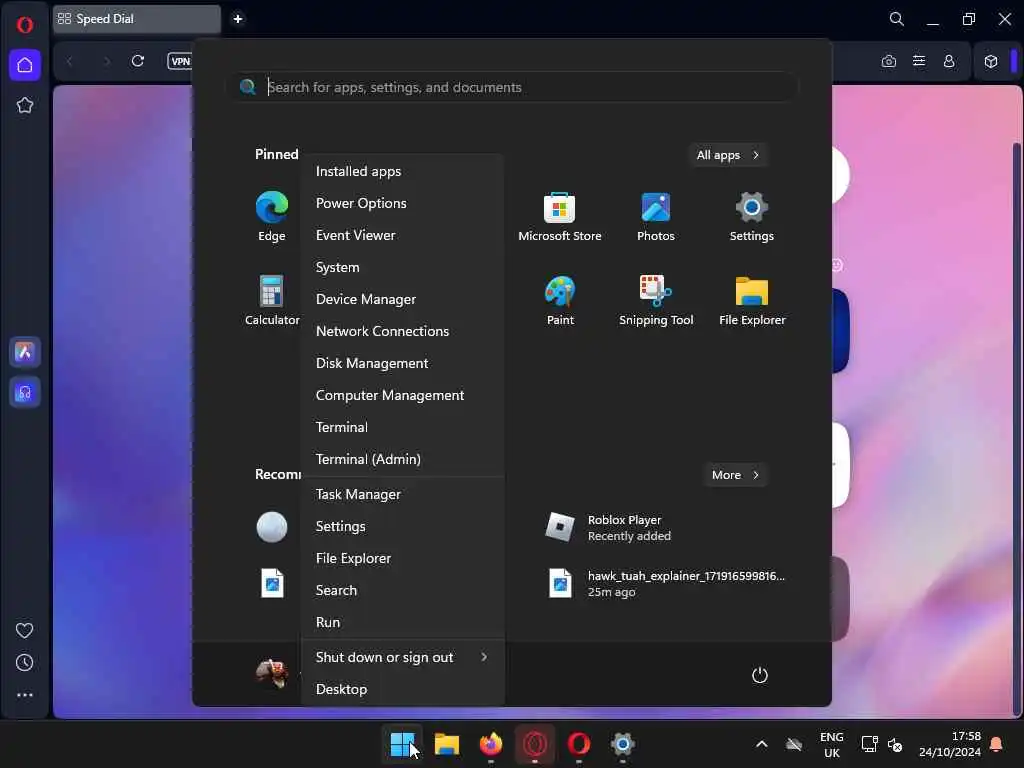Open Opera GX from the taskbar
The height and width of the screenshot is (768, 1024).
[535, 744]
